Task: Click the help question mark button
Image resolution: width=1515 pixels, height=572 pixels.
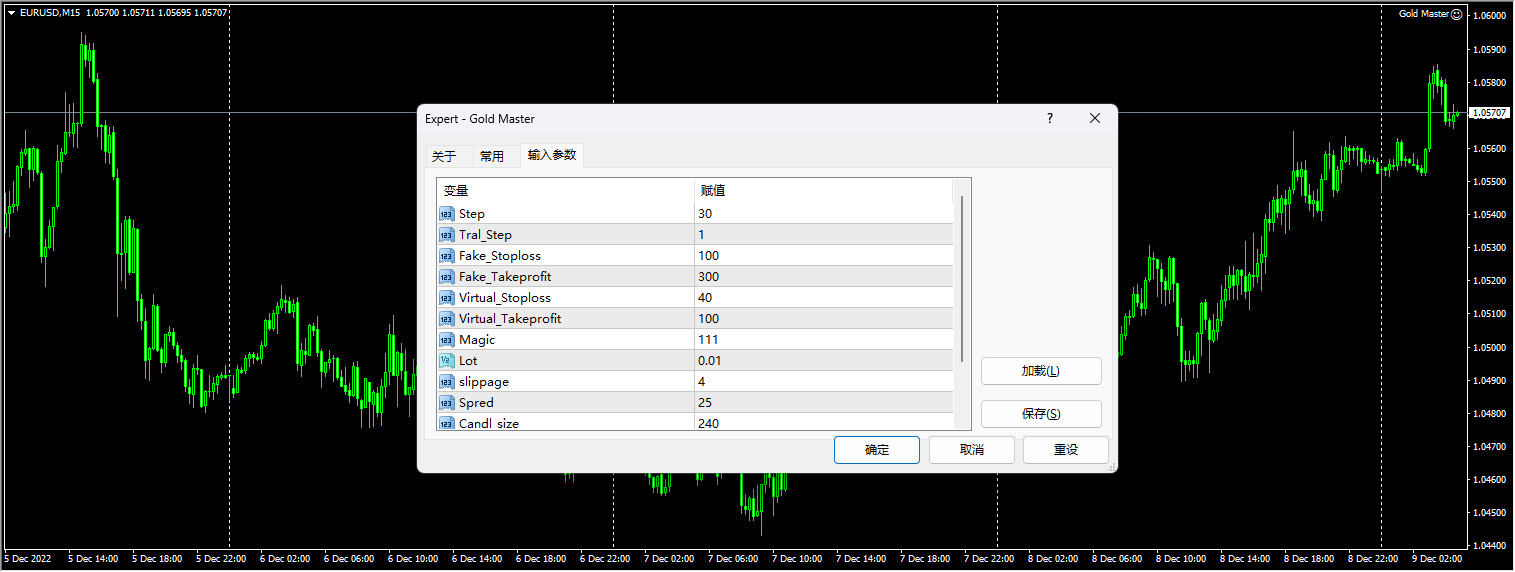Action: tap(1049, 118)
